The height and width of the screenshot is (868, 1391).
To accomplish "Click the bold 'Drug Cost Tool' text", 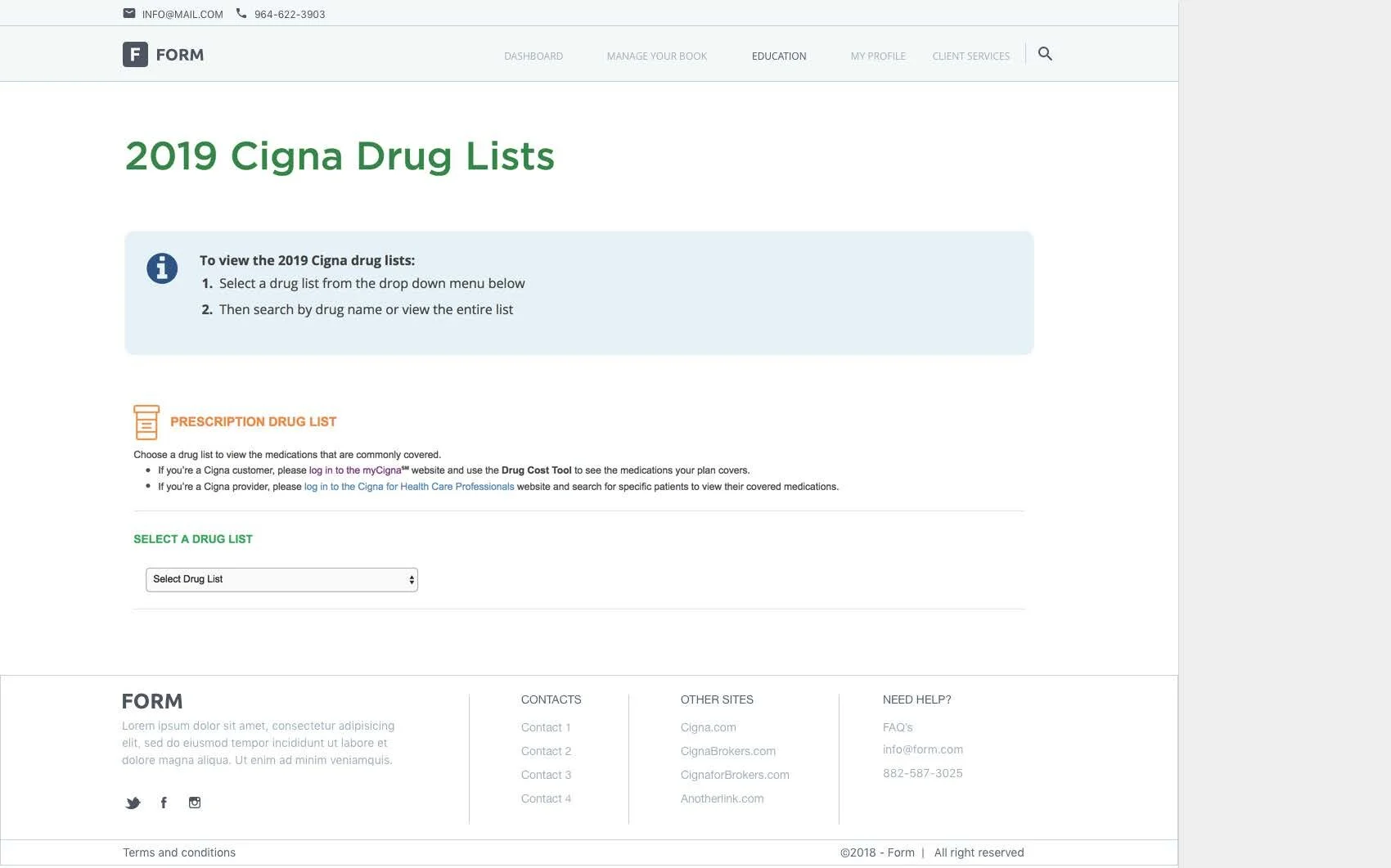I will [536, 470].
